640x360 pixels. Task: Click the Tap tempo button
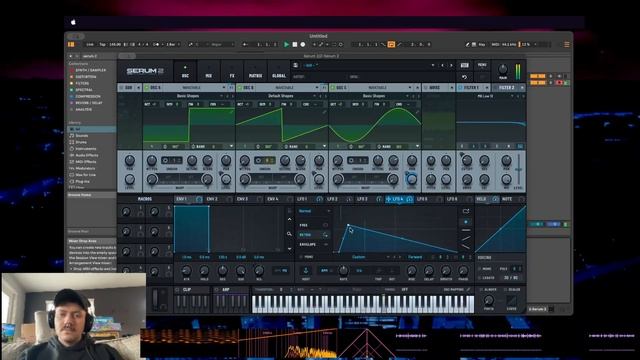point(102,44)
